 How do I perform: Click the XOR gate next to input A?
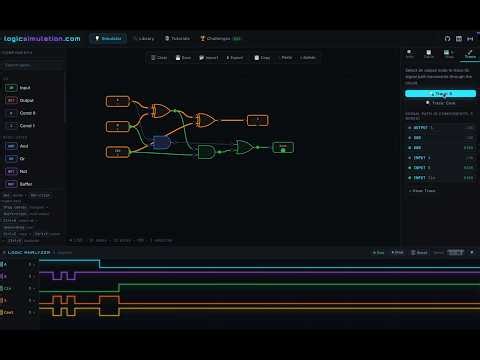(x=161, y=111)
